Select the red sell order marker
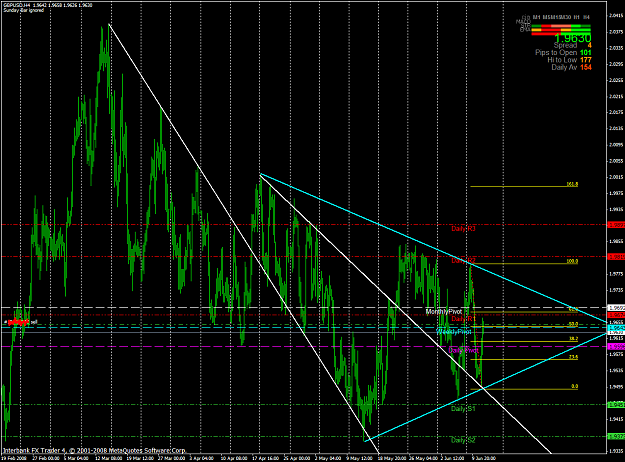Screen dimensions: 625x462 pos(18,321)
